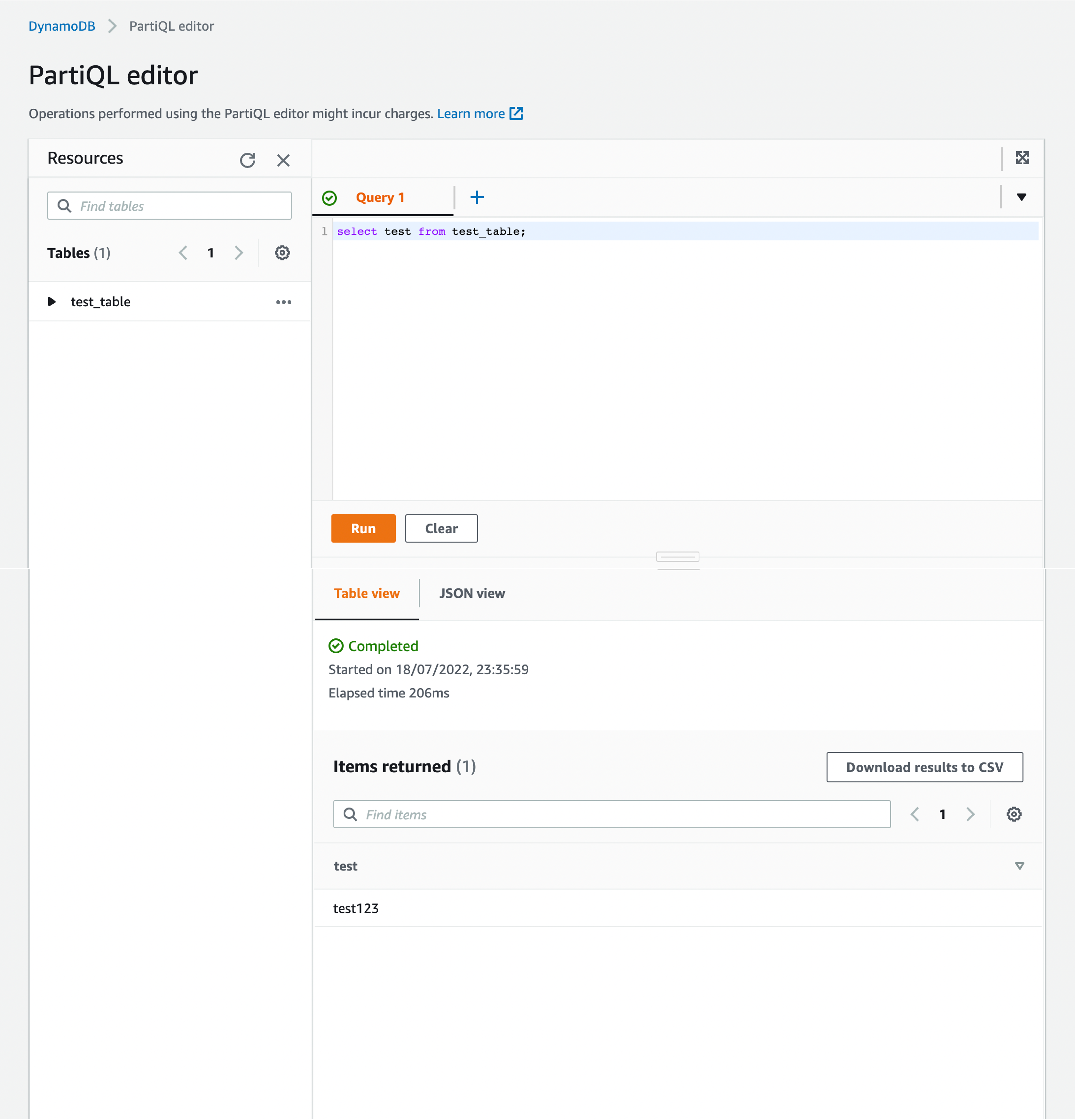Click the Find tables magnifier icon

pos(65,206)
